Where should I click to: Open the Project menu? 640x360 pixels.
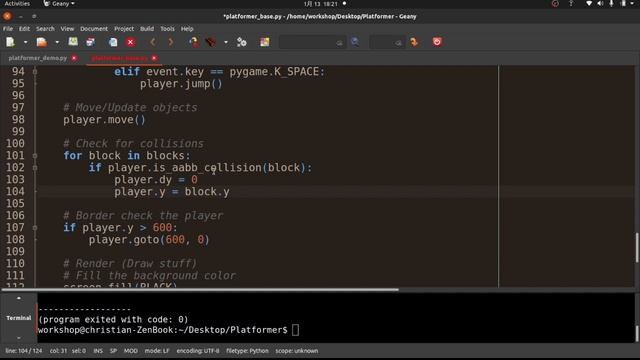124,29
